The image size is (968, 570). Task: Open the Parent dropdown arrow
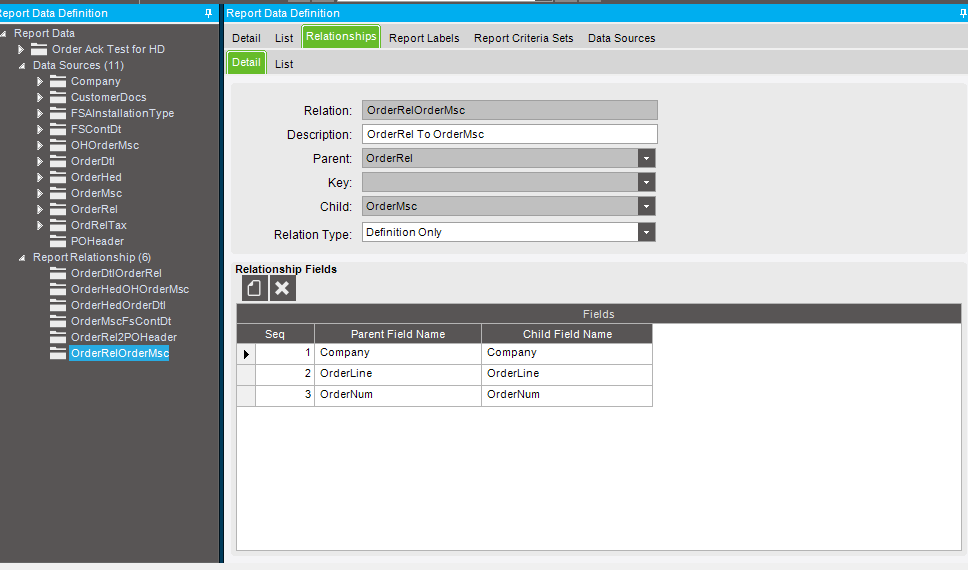(646, 158)
